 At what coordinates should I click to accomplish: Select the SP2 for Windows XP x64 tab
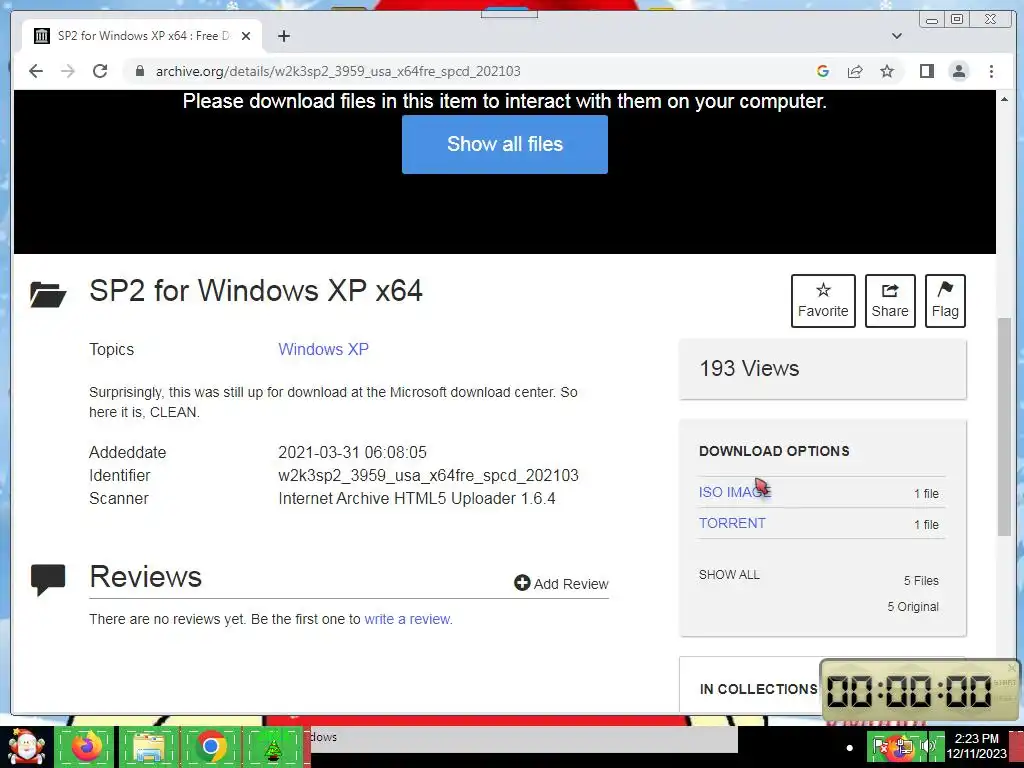[142, 36]
